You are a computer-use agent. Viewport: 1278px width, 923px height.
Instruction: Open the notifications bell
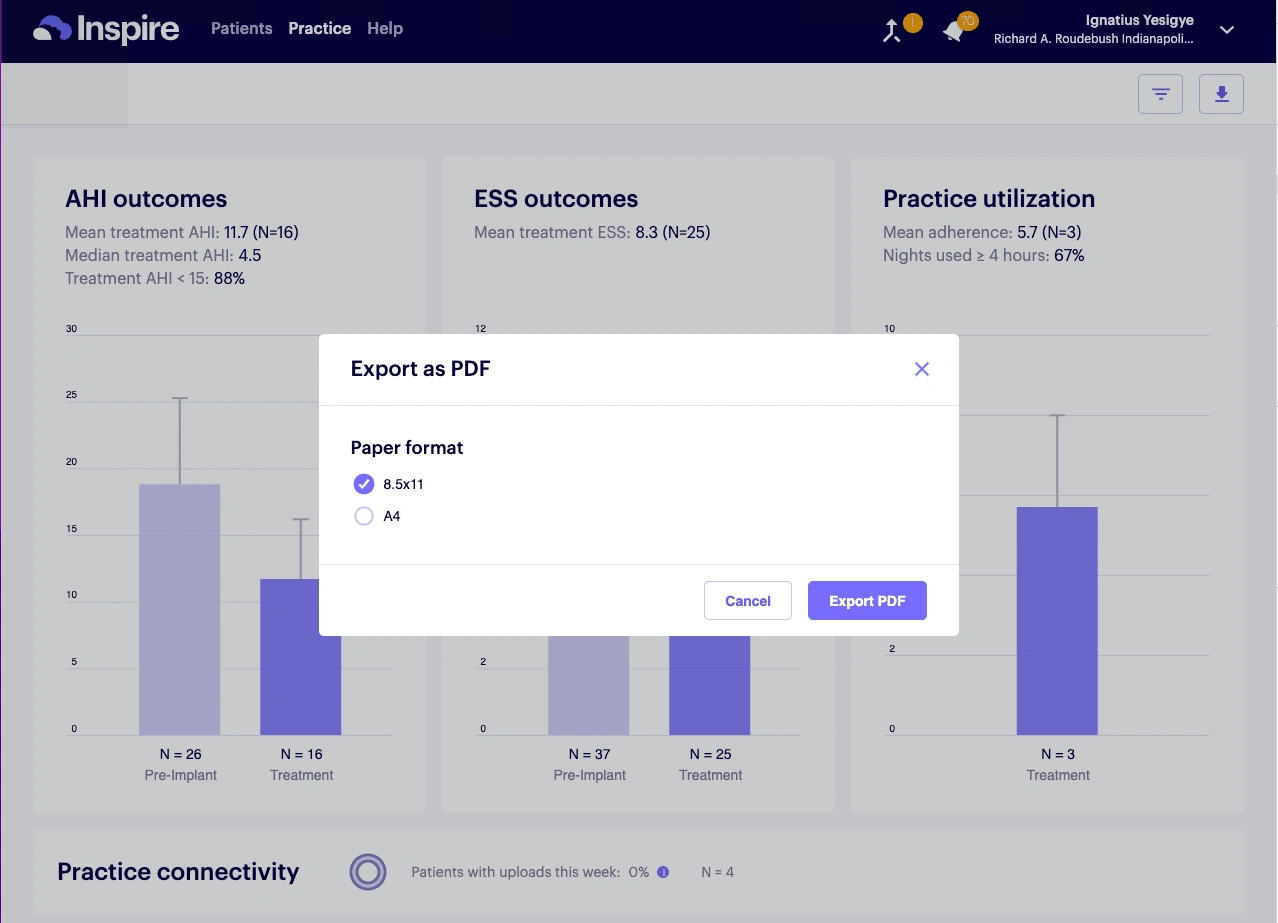click(954, 31)
